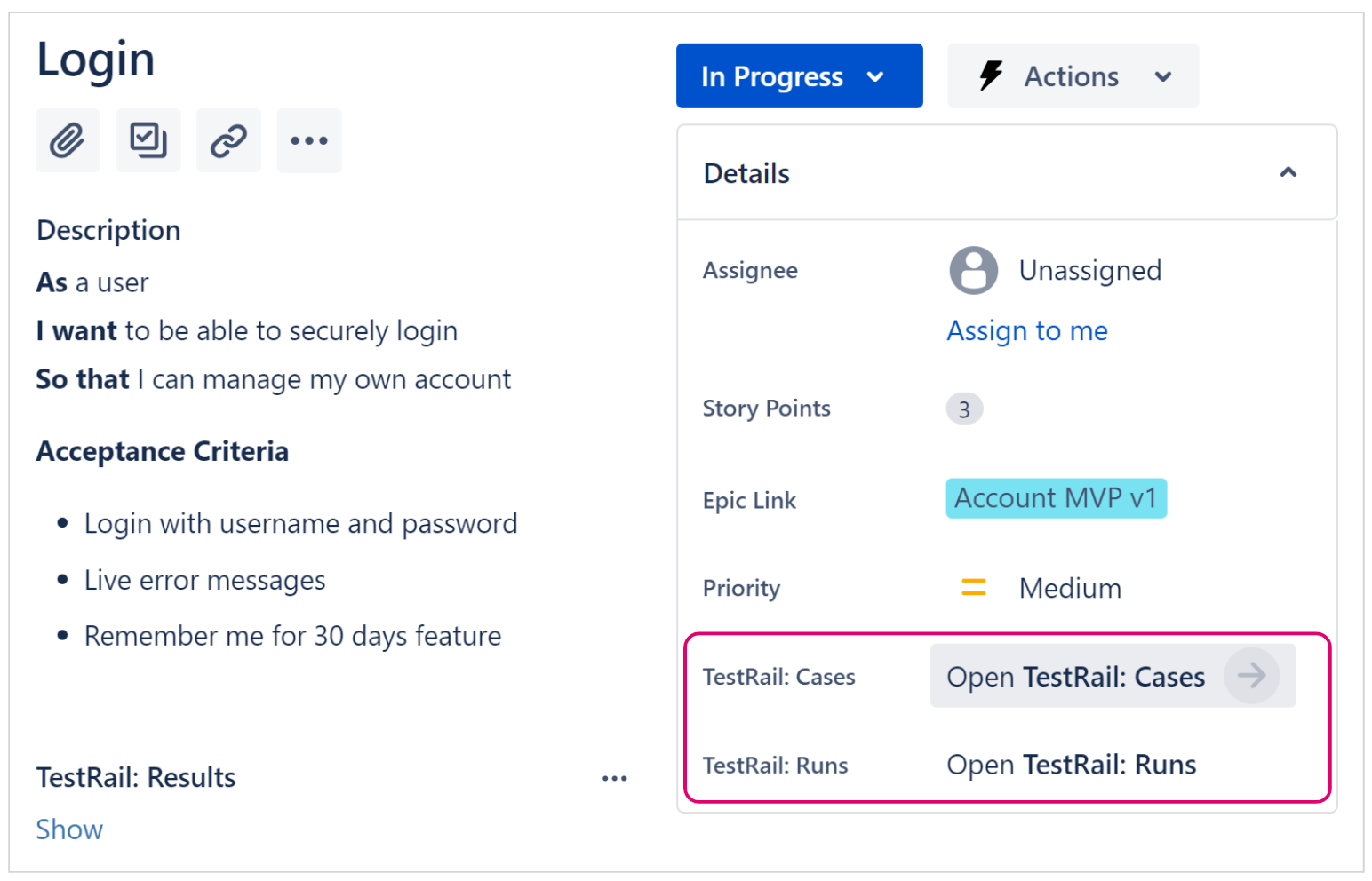Click the Story Points value 3
The image size is (1372, 881).
[964, 409]
